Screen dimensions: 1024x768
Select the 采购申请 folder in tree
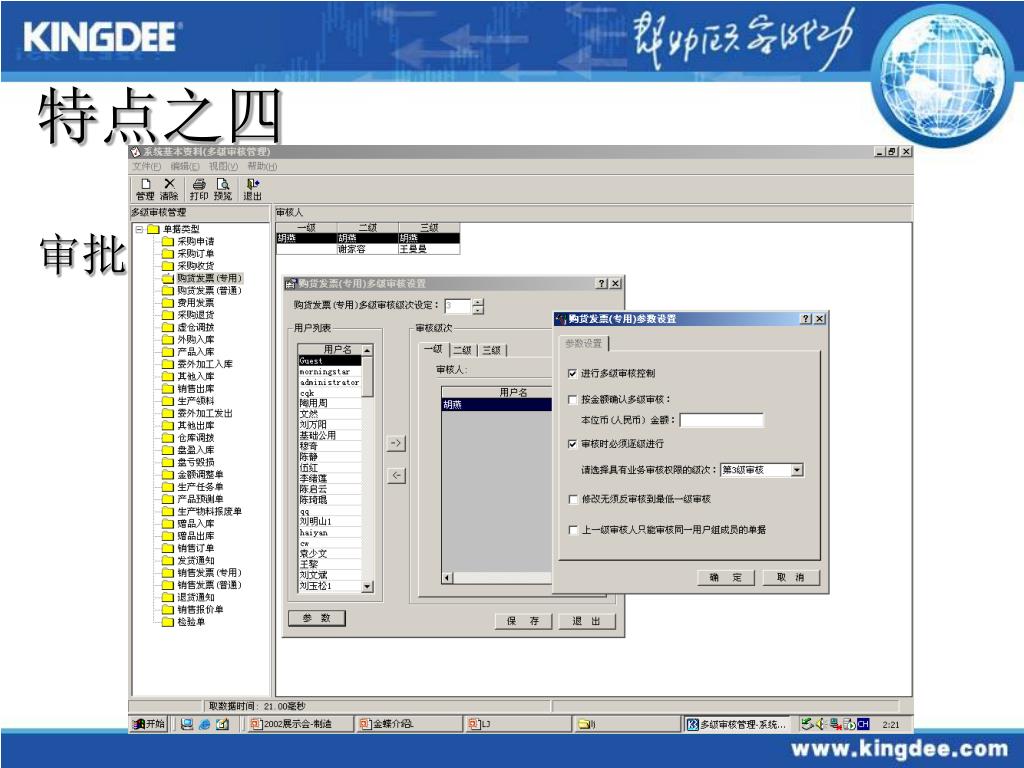[x=188, y=242]
